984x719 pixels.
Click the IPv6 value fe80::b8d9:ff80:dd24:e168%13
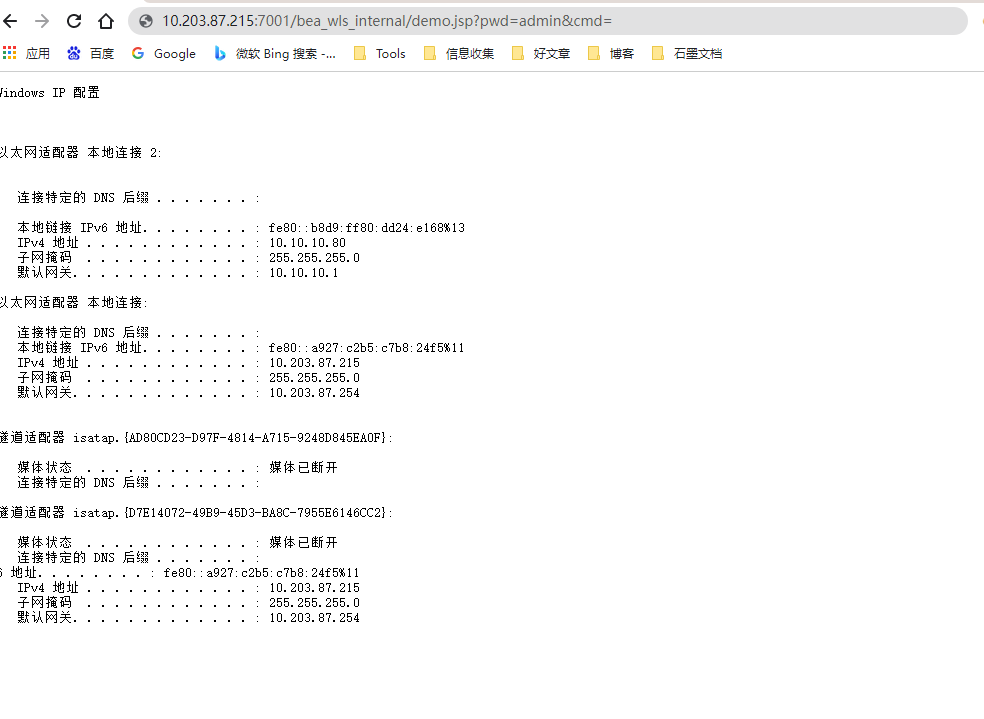[367, 228]
